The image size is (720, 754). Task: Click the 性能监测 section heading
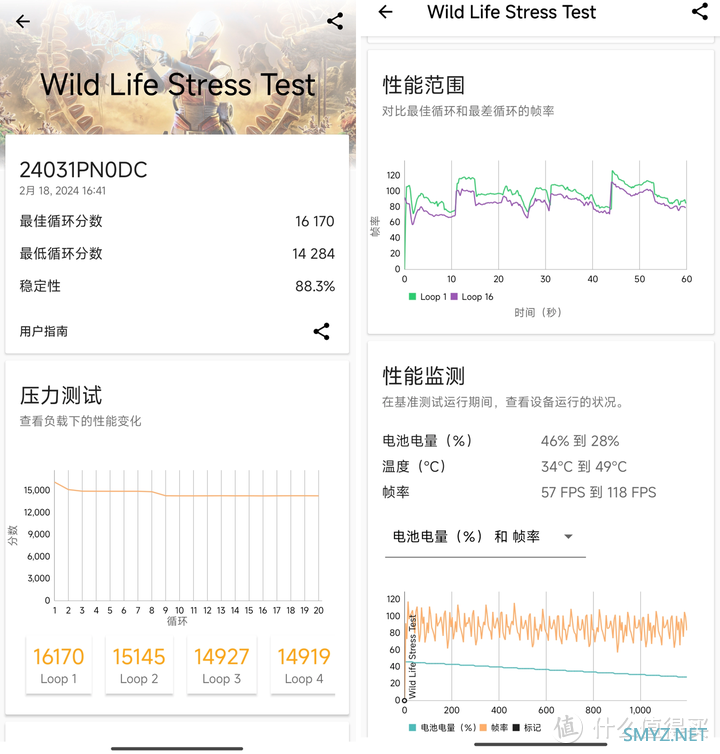click(424, 376)
